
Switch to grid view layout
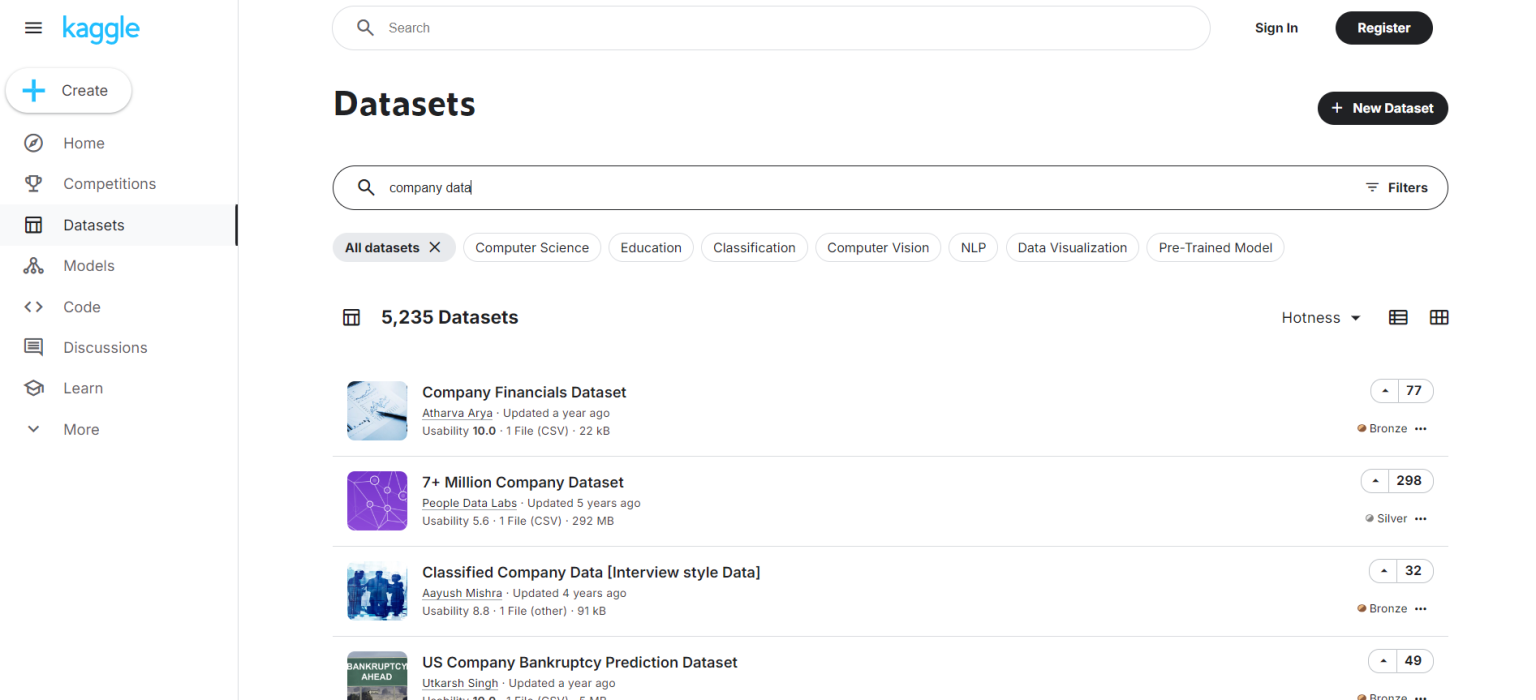[x=1439, y=317]
